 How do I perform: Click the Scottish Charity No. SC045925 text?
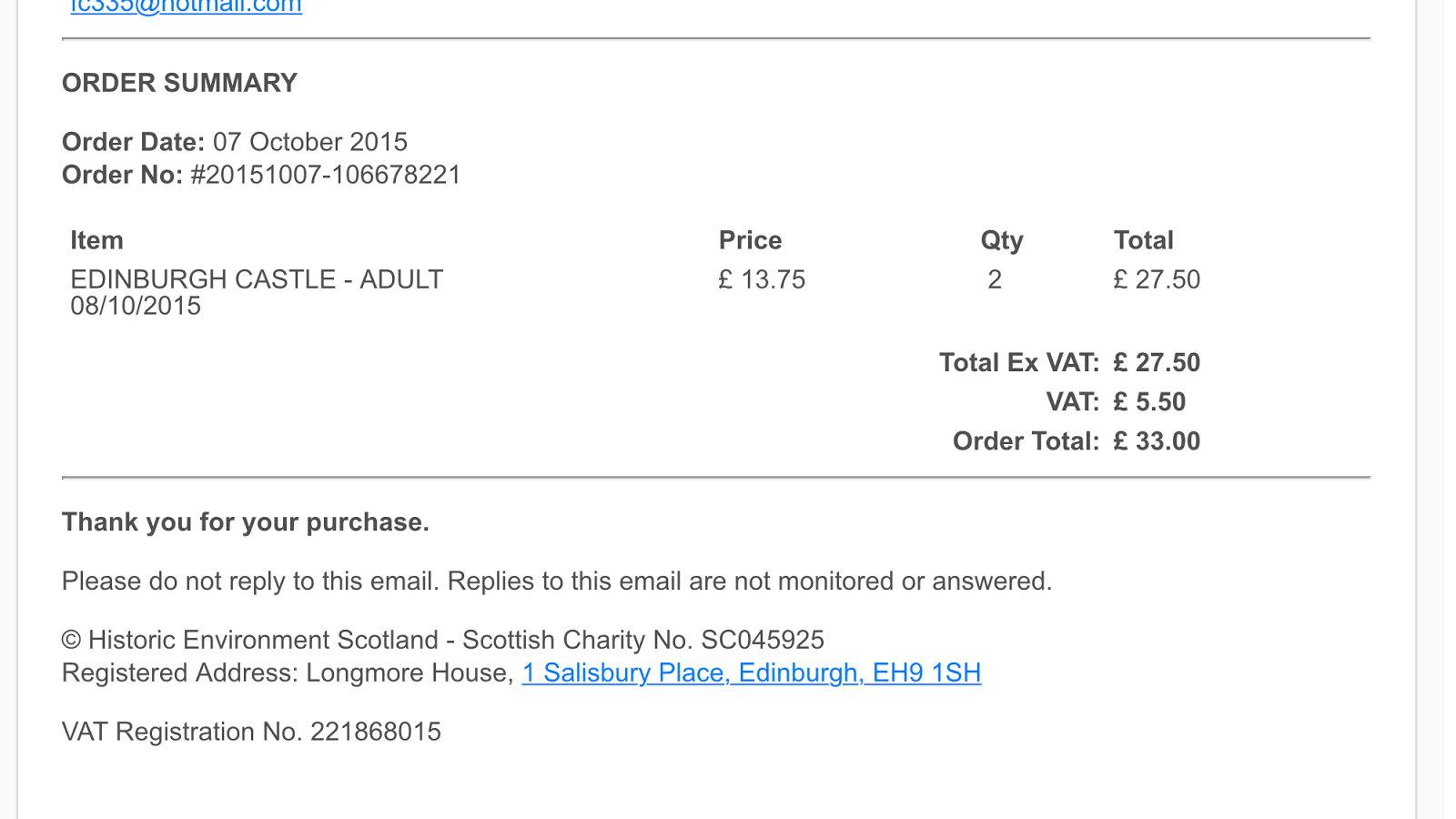[x=642, y=640]
